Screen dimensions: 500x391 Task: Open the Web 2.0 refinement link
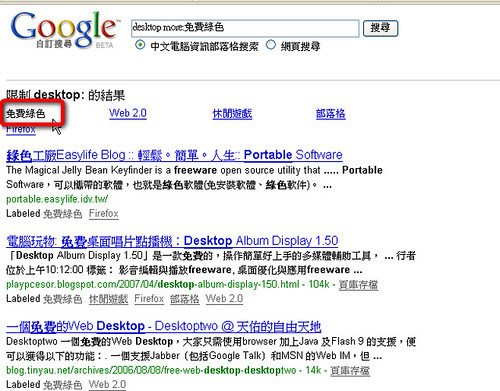point(128,113)
